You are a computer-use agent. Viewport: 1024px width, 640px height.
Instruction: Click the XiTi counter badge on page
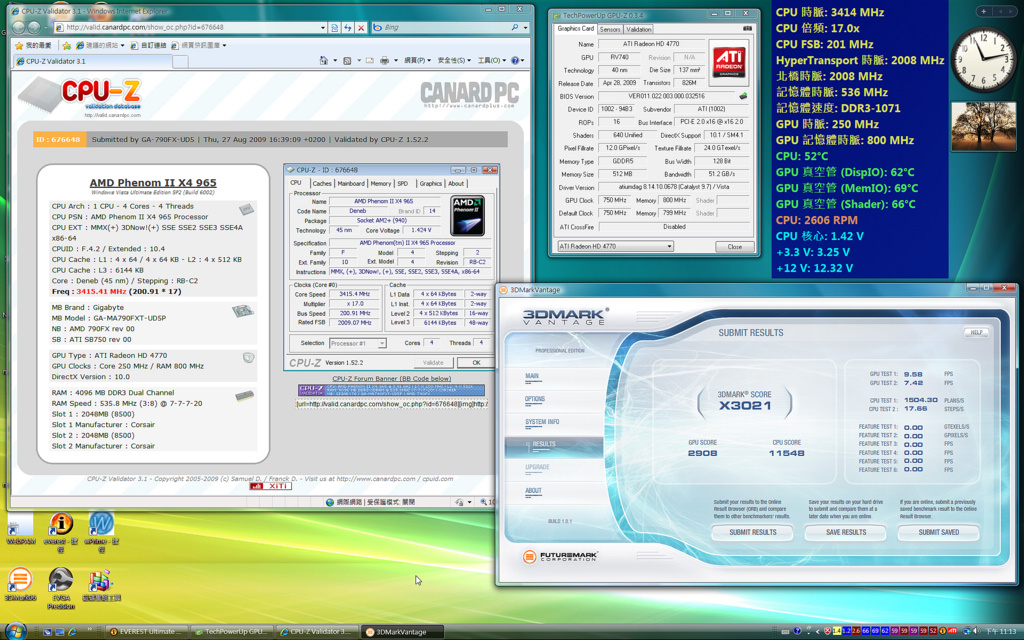pos(270,486)
